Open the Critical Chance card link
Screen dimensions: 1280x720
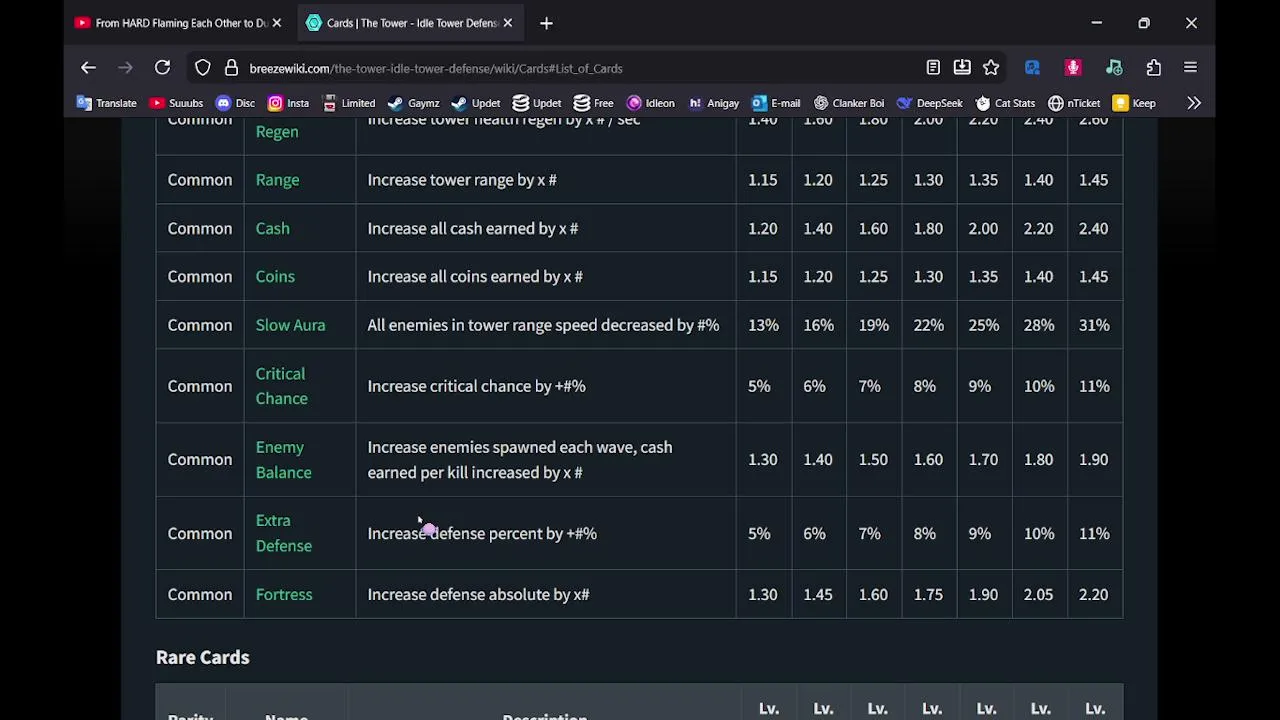pos(281,386)
